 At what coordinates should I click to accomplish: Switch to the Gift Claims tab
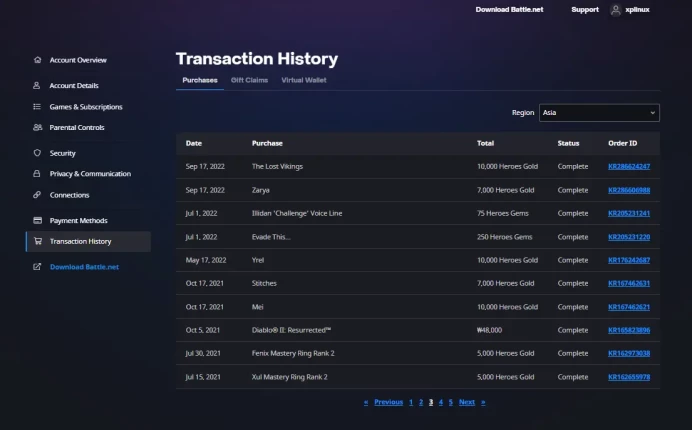[x=249, y=80]
